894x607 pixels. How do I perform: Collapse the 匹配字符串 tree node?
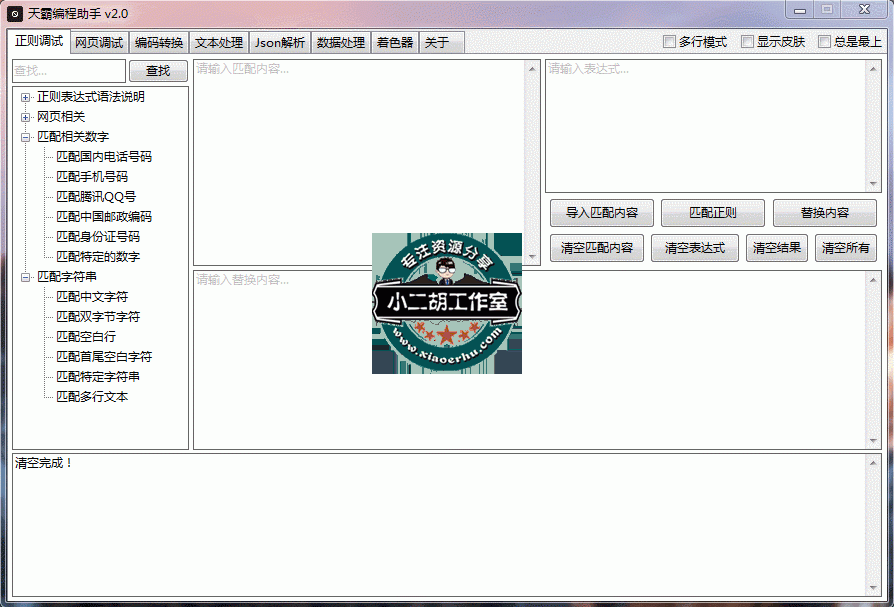pos(26,277)
